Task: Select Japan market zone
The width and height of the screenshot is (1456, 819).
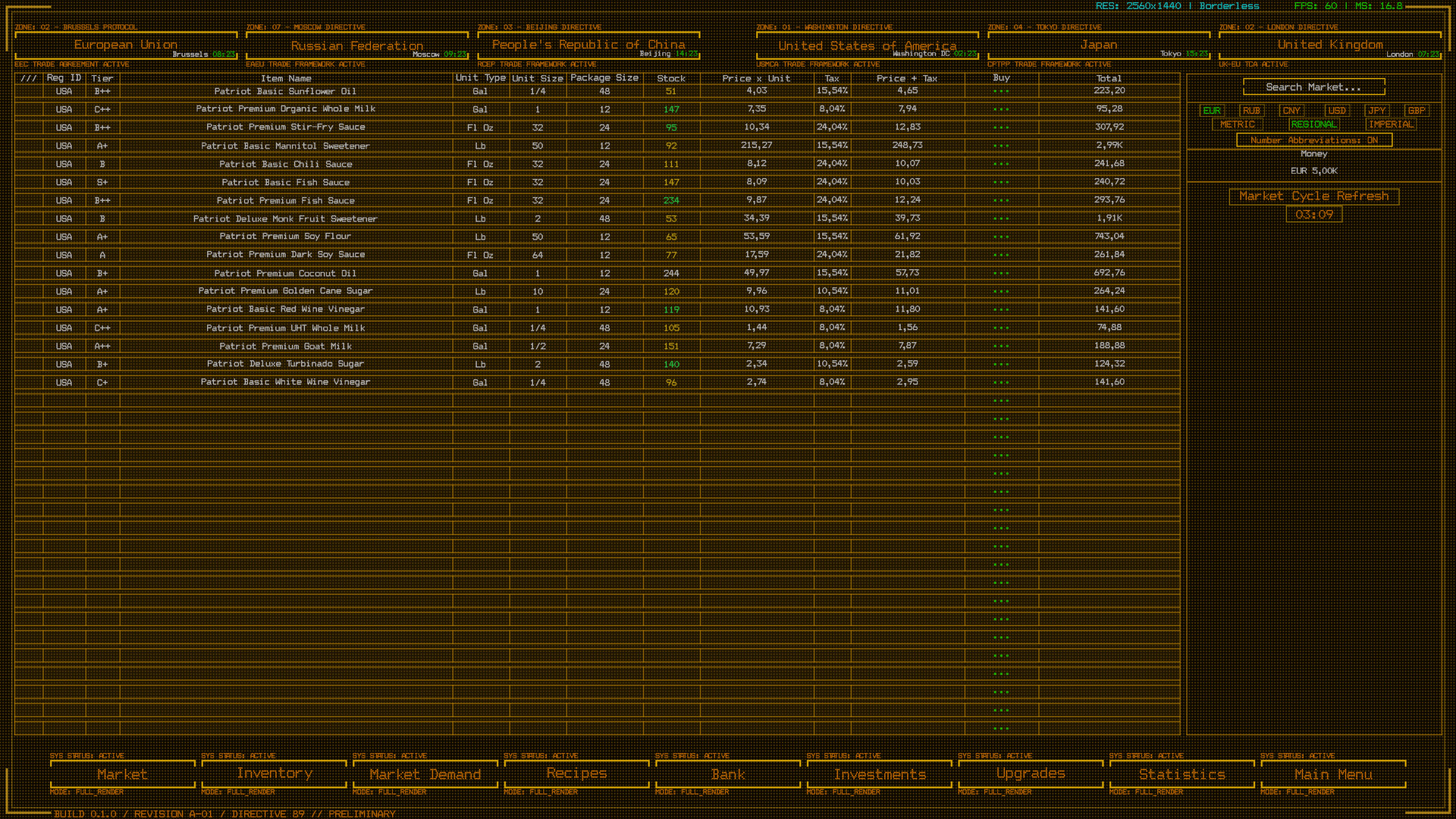Action: tap(1099, 45)
